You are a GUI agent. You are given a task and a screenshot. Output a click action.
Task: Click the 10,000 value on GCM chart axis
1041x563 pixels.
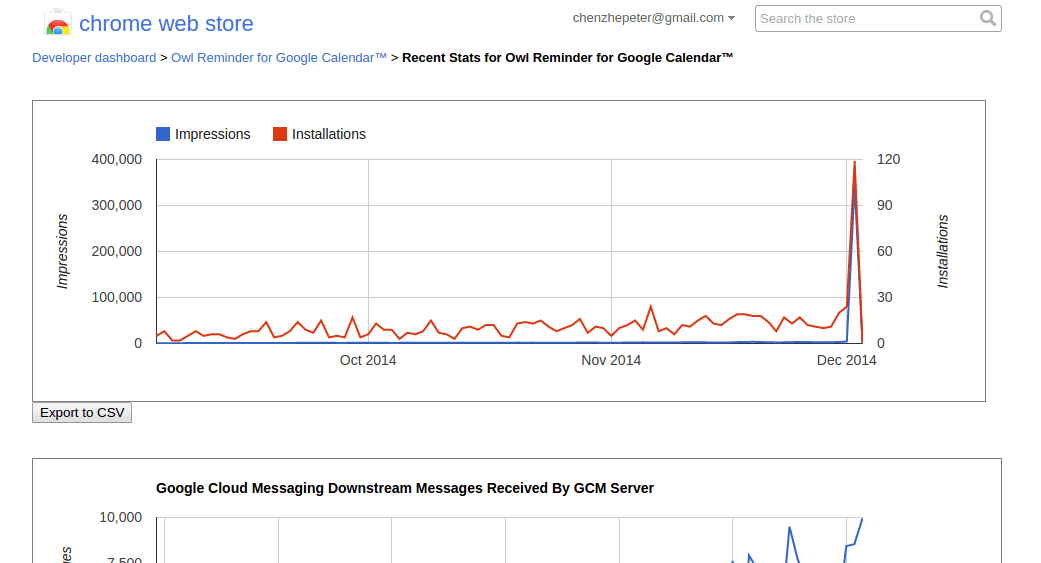coord(121,517)
